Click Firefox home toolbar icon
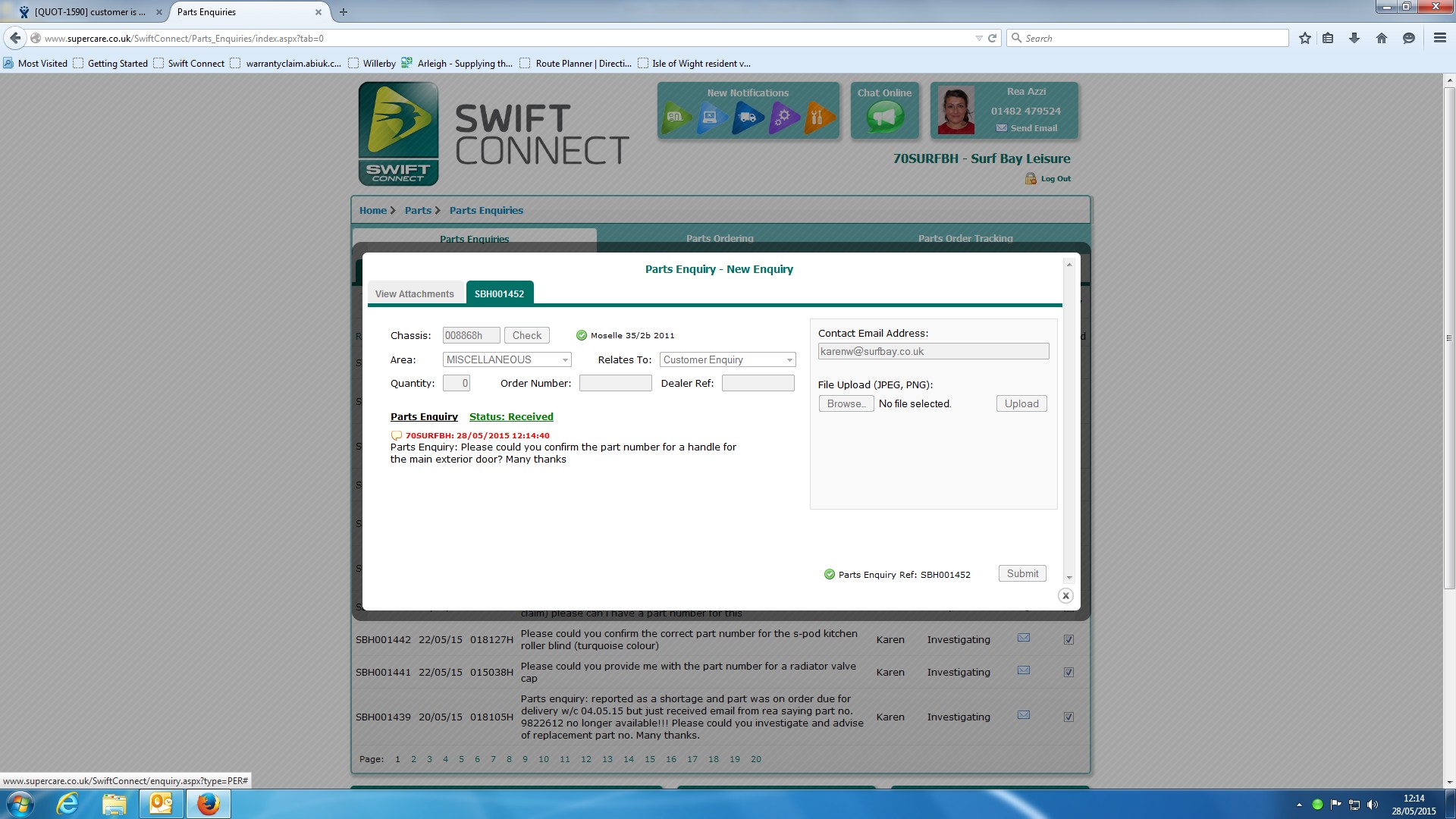1456x819 pixels. pyautogui.click(x=1381, y=38)
